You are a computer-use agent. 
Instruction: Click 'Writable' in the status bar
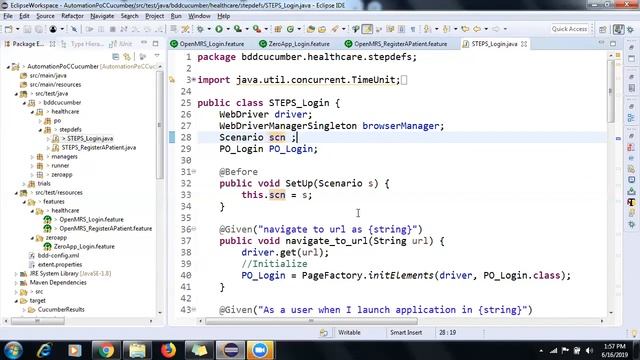point(349,333)
